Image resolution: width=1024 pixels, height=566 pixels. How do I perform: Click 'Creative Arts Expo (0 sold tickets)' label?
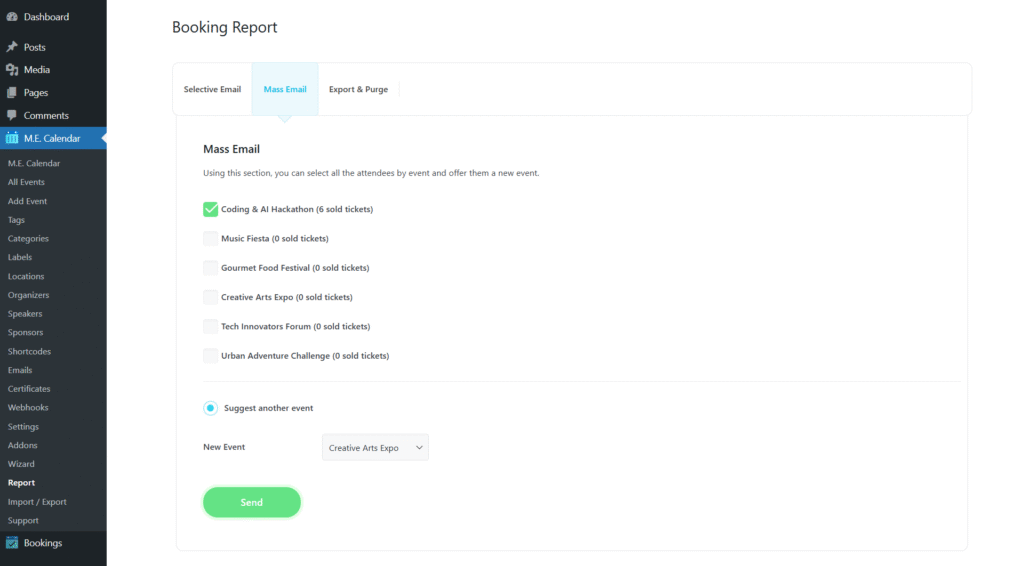287,297
